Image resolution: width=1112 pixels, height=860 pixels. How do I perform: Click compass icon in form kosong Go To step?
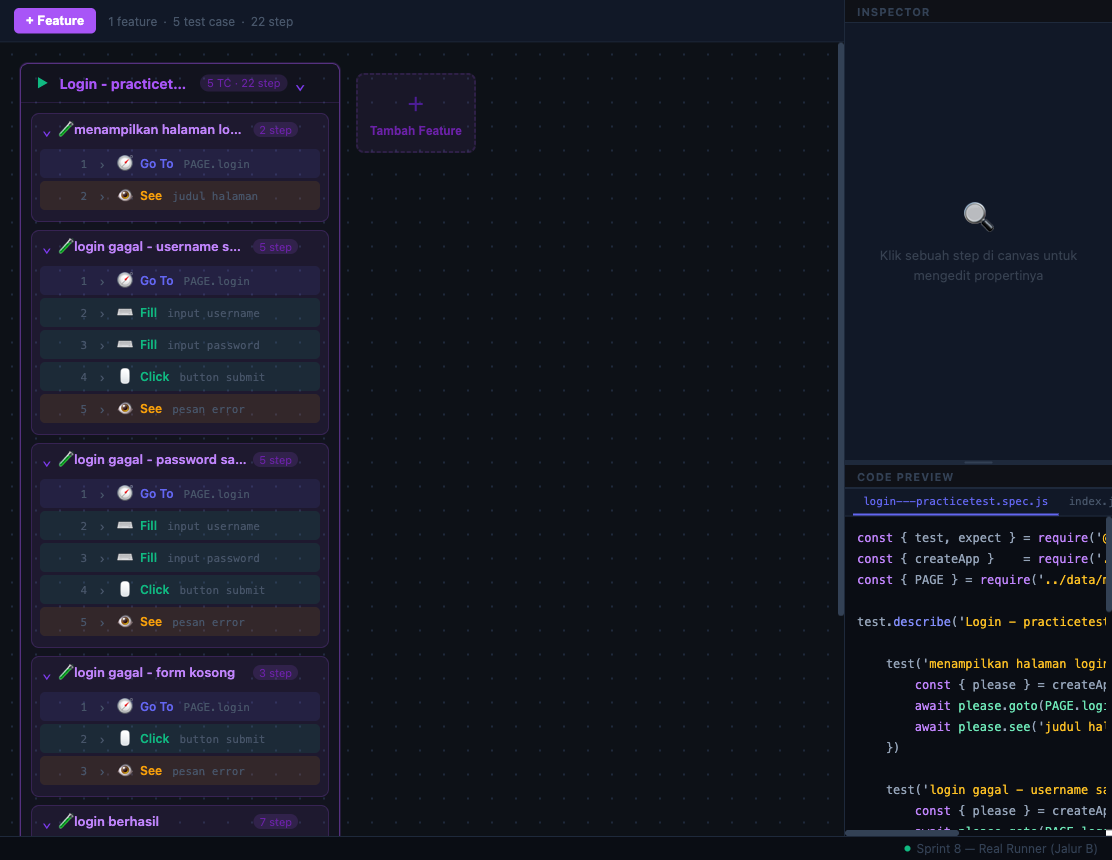pos(125,706)
